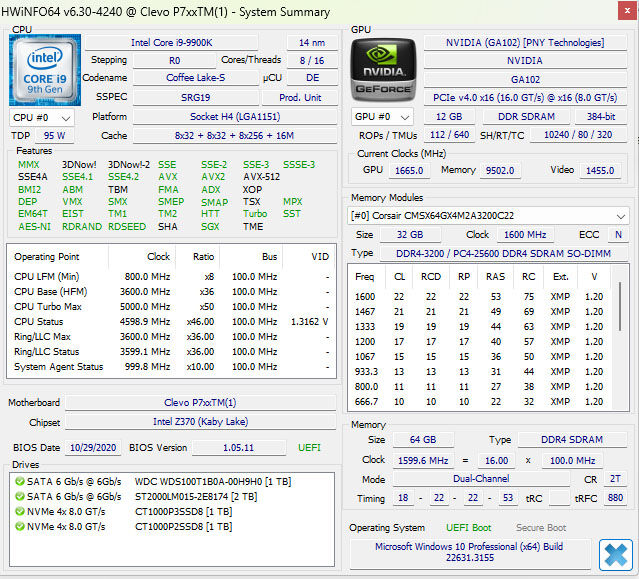639x579 pixels.
Task: Click the AES-NI feature label
Action: (x=34, y=227)
